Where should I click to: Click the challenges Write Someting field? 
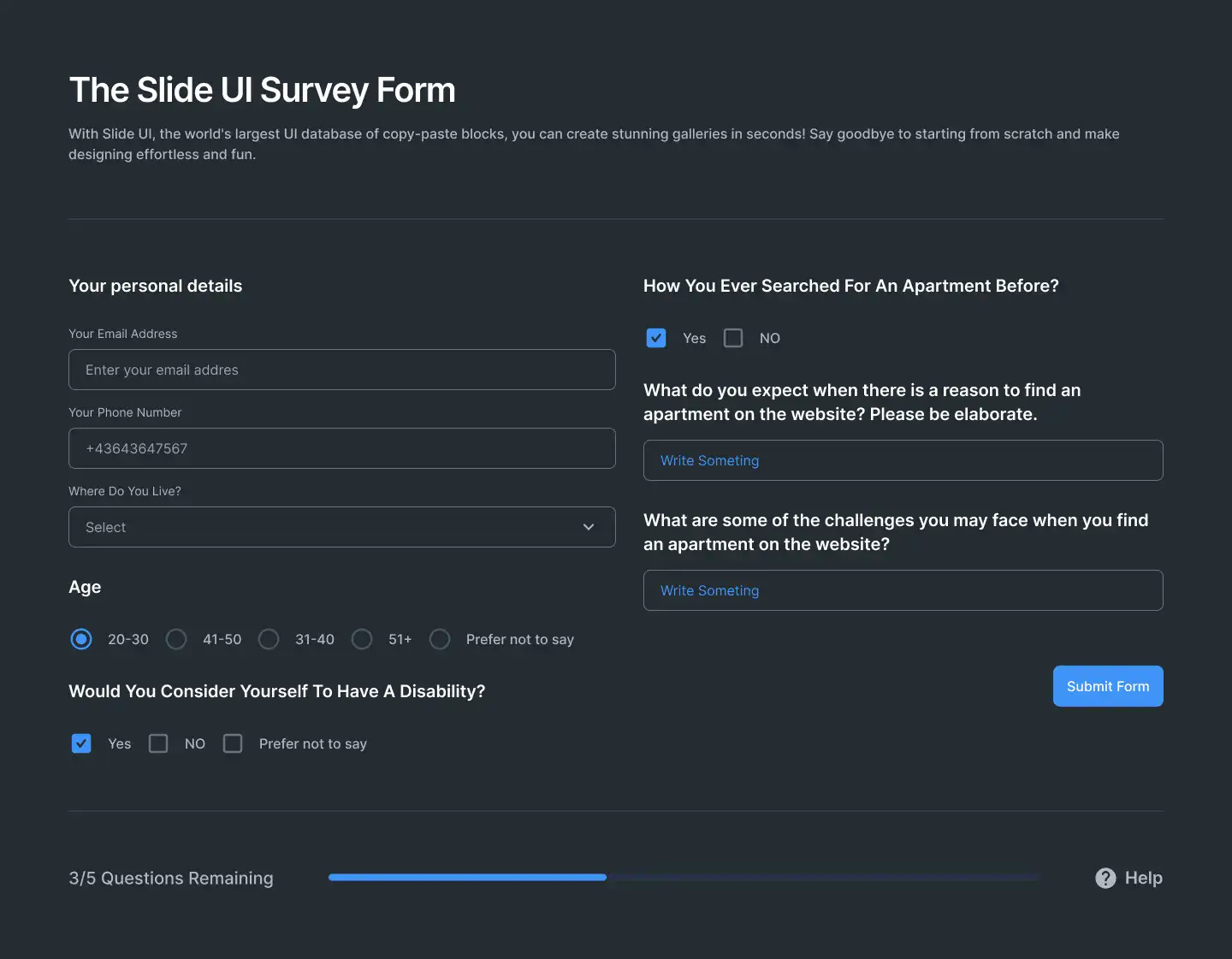pos(903,590)
